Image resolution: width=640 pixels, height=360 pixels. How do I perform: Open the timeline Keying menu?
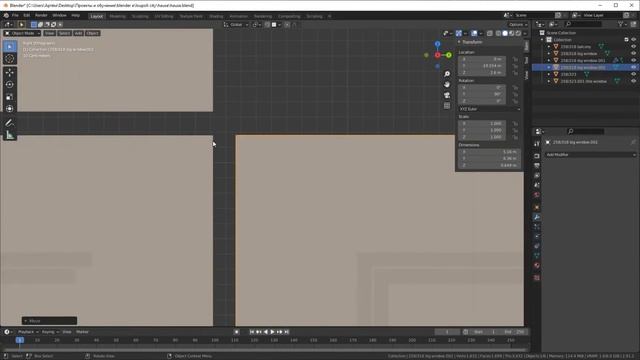tap(50, 332)
